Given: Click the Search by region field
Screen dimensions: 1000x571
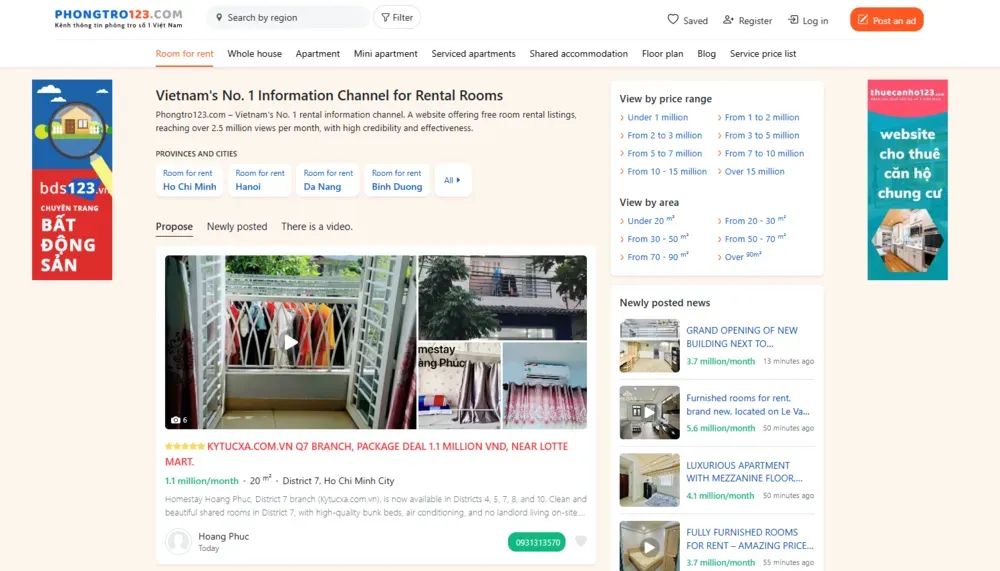Looking at the screenshot, I should (288, 18).
